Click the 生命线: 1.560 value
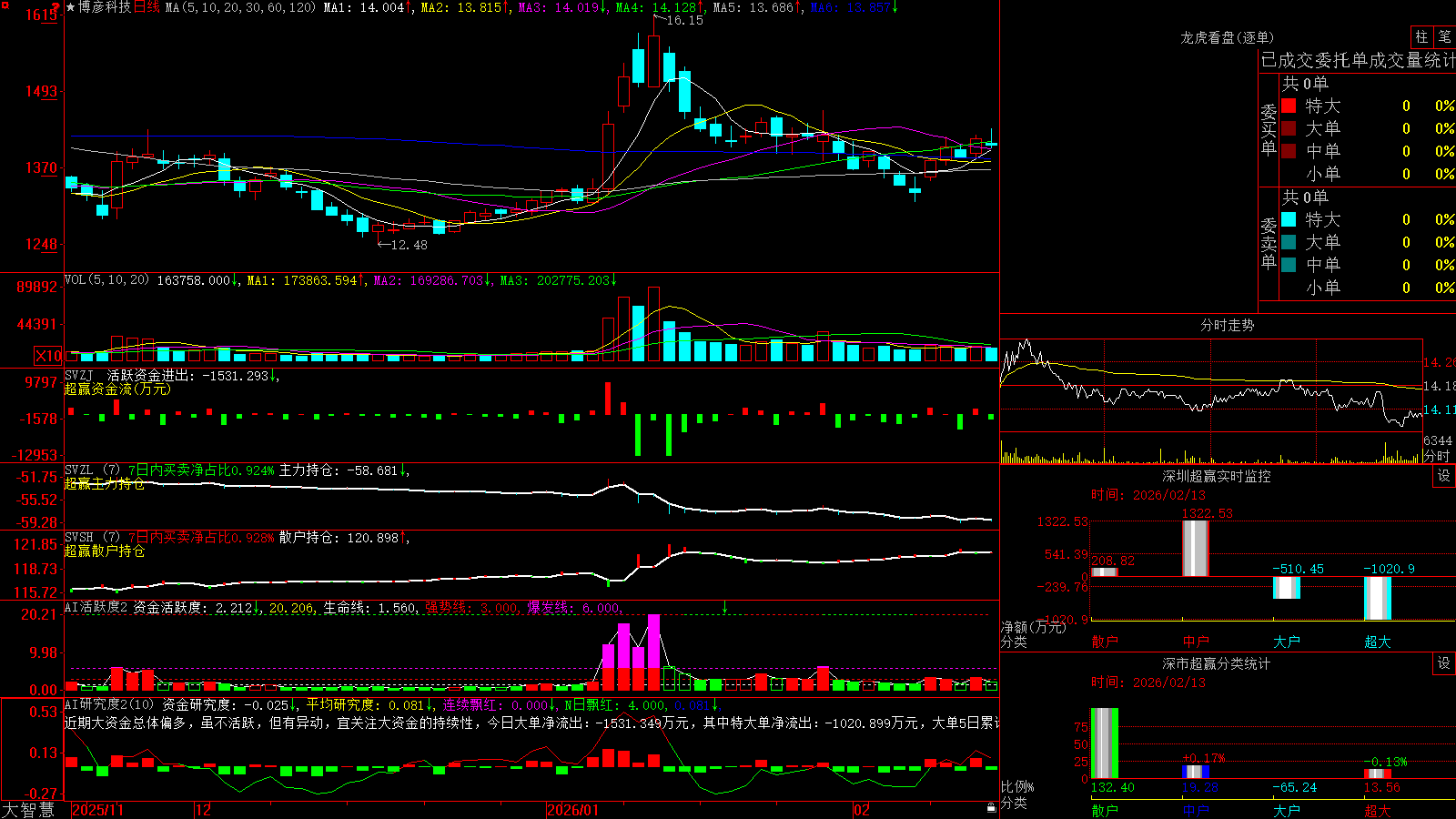1456x819 pixels. 370,608
